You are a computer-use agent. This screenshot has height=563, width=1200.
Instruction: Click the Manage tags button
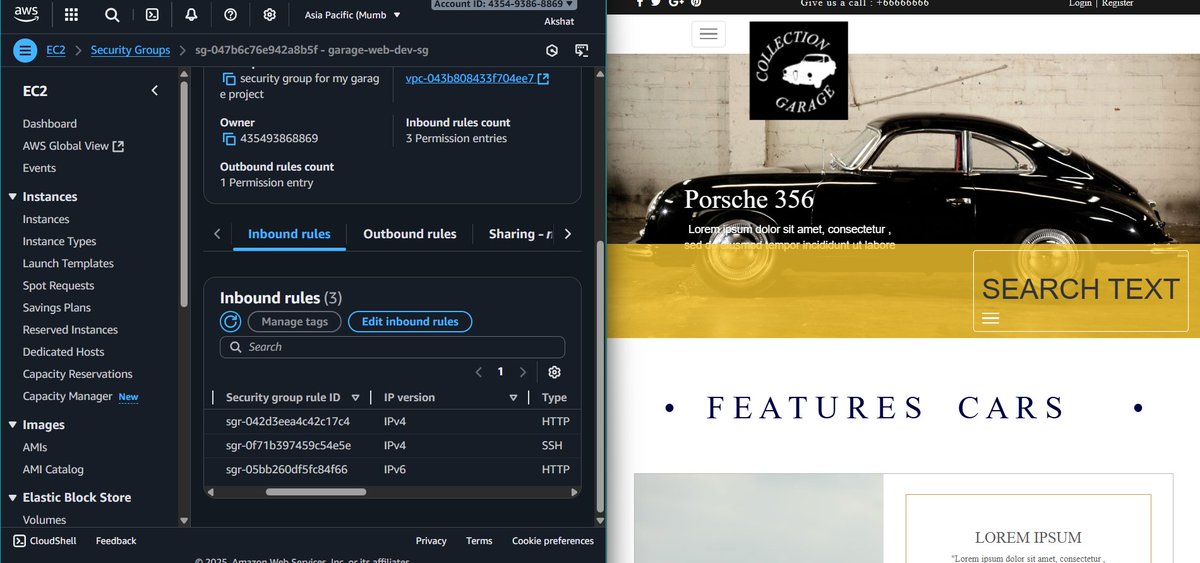click(x=294, y=321)
